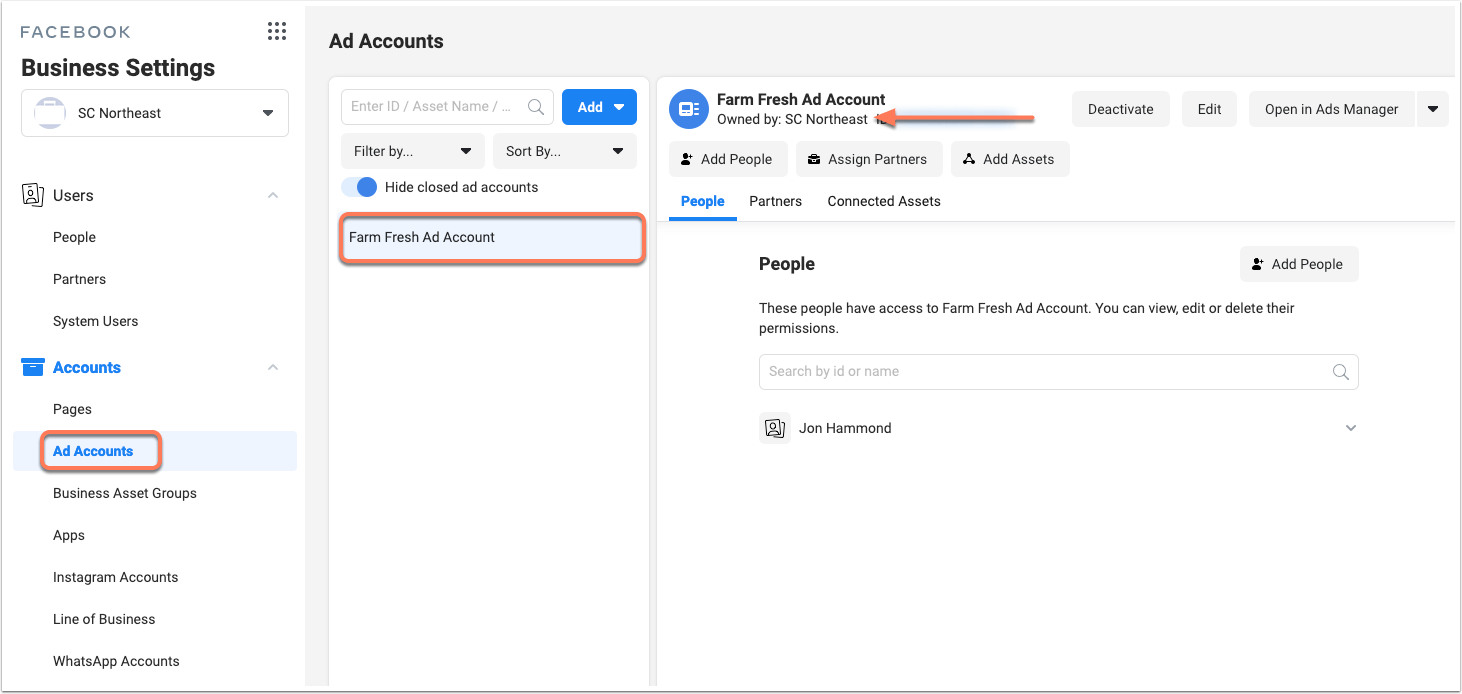The image size is (1462, 694).
Task: Open the blue Add dropdown button
Action: coord(599,107)
